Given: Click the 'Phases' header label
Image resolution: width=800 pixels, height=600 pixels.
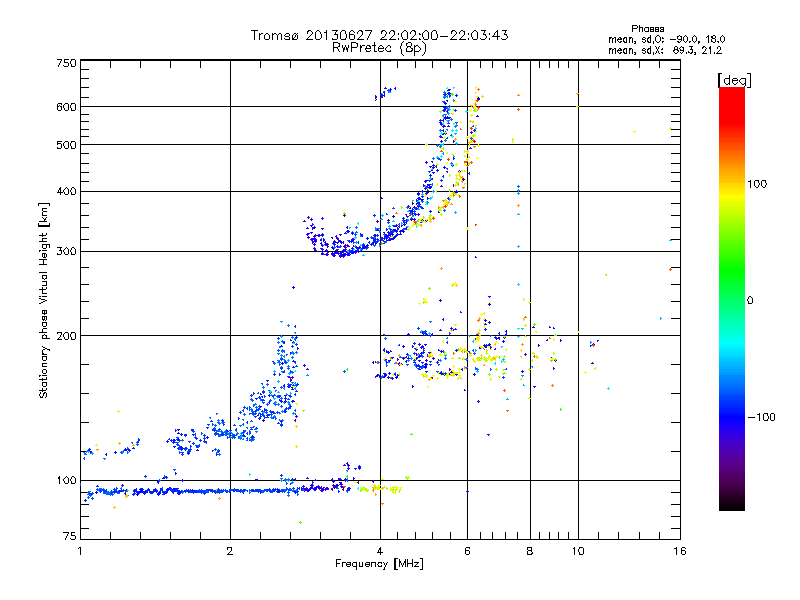Looking at the screenshot, I should coord(647,29).
